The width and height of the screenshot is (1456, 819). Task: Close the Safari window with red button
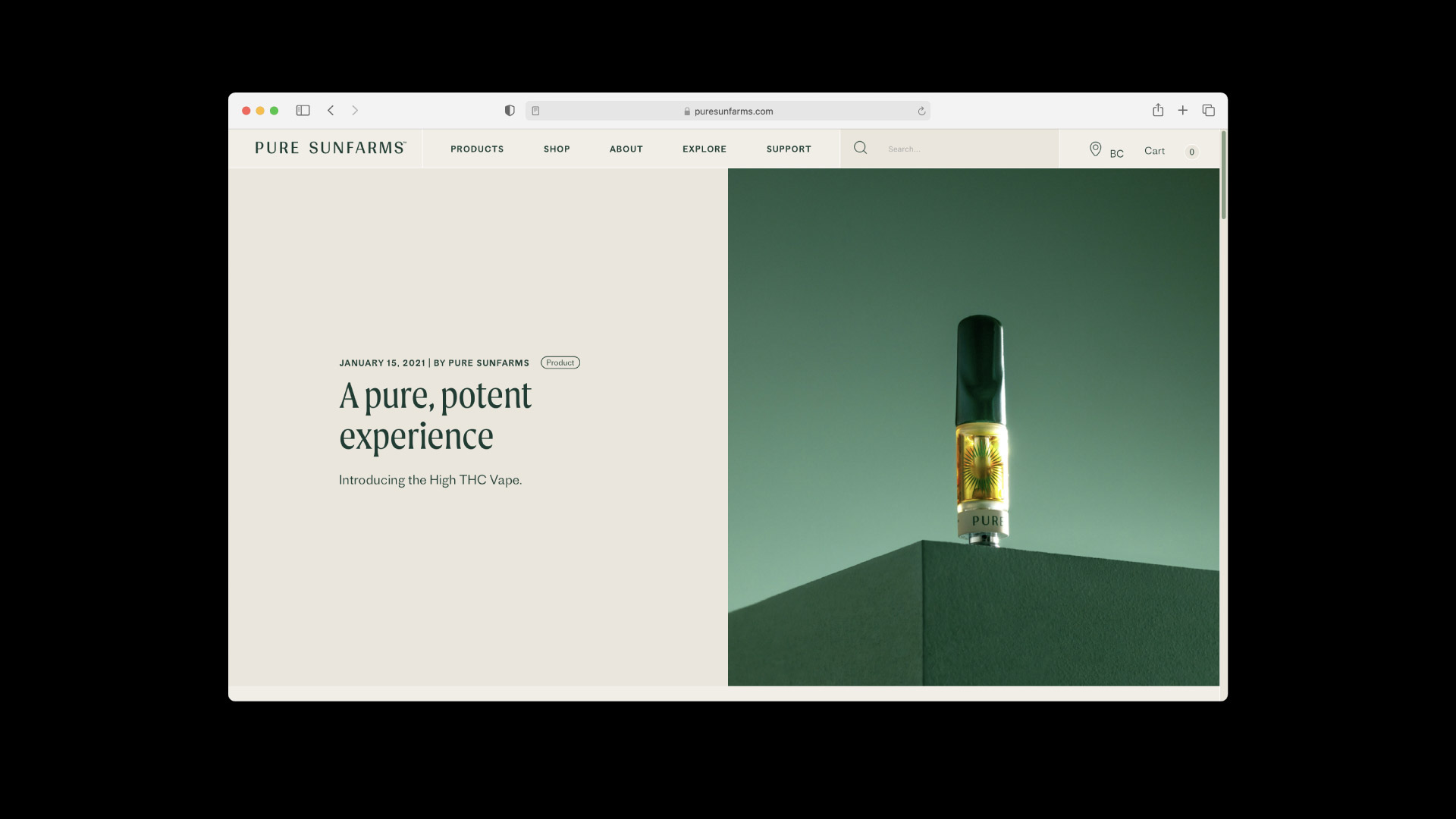coord(246,111)
